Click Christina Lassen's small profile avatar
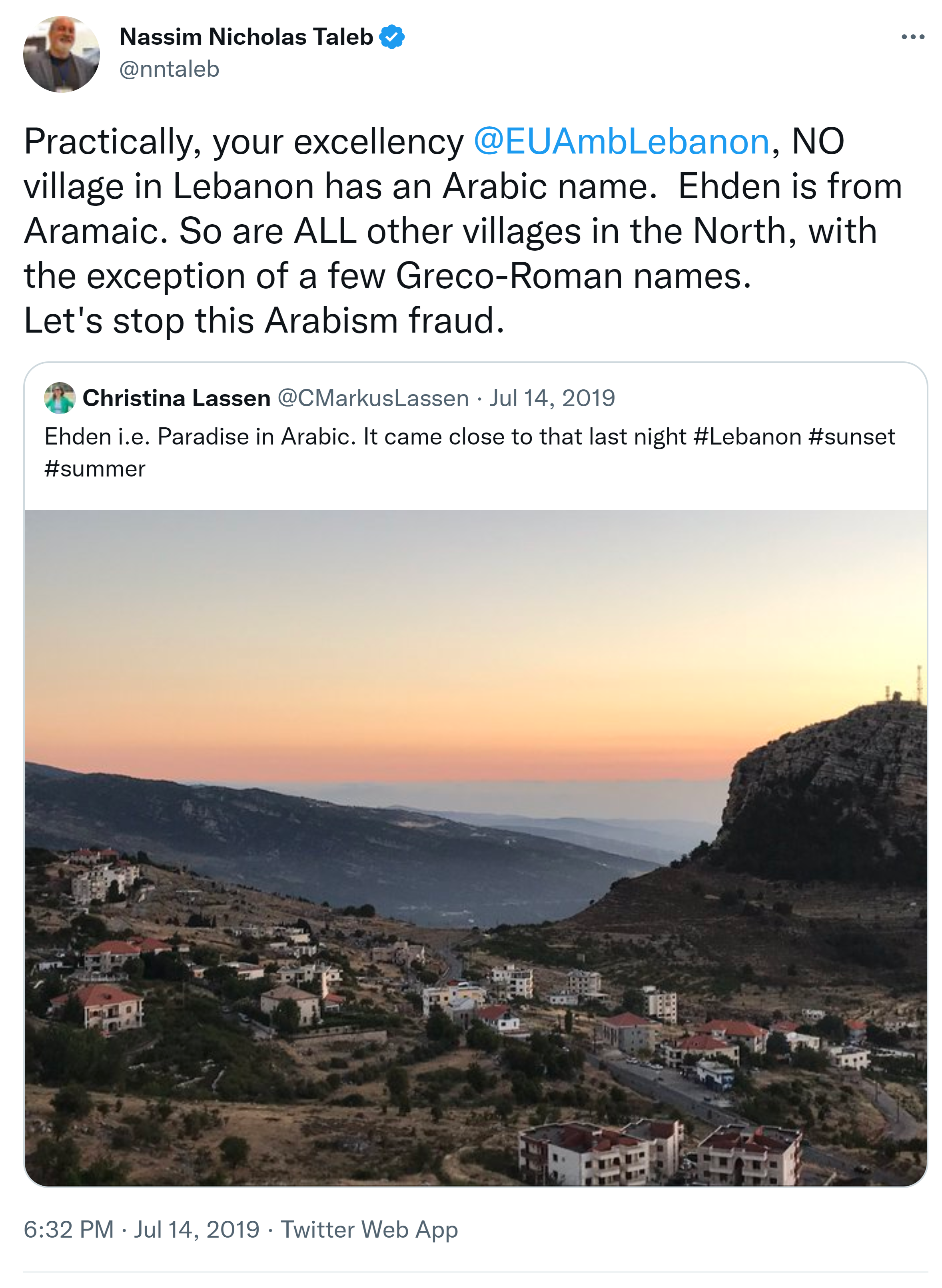This screenshot has height=1288, width=942. coord(60,398)
